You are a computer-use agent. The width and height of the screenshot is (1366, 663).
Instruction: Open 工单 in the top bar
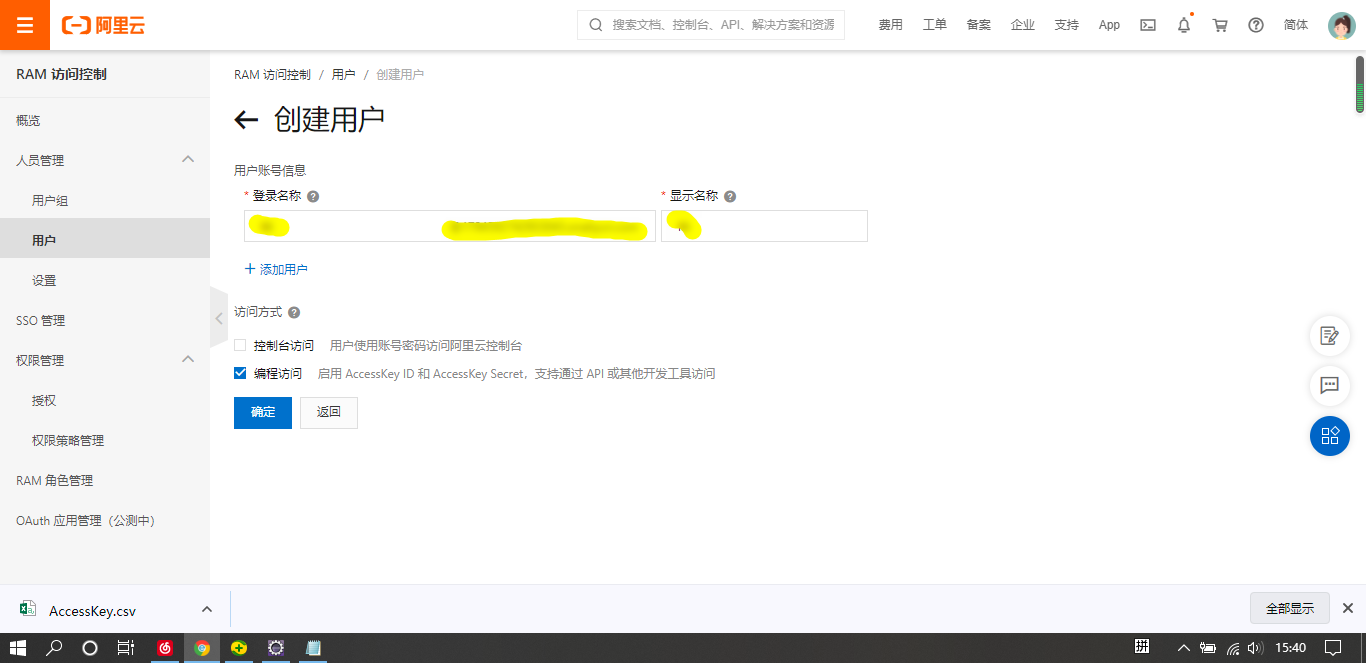click(x=935, y=25)
